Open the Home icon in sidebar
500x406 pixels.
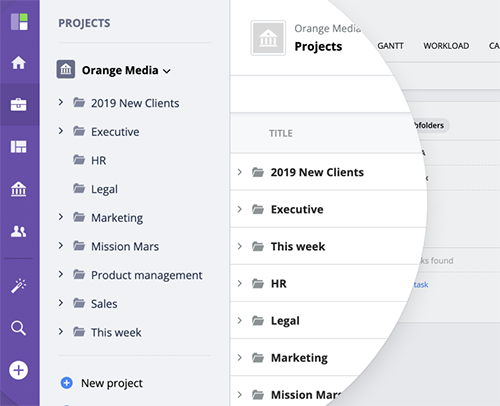(x=19, y=63)
